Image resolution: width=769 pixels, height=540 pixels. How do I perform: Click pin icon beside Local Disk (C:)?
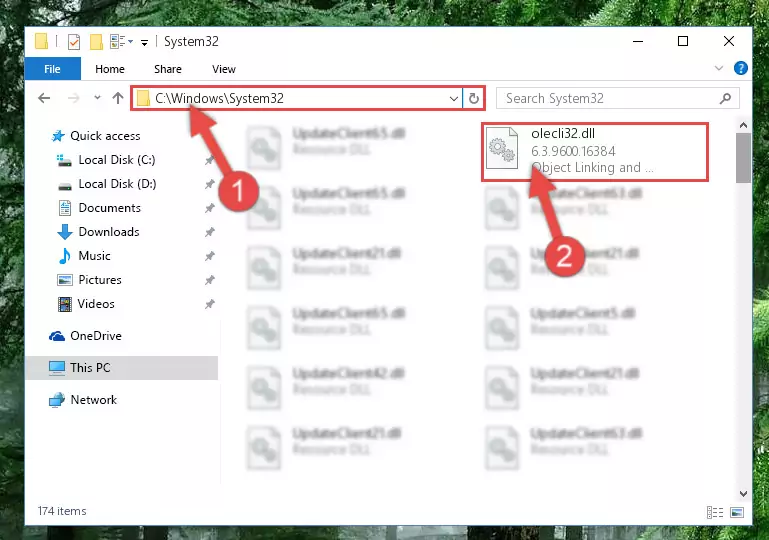[x=209, y=160]
